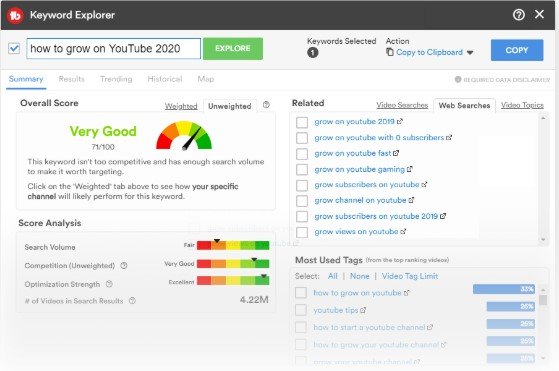Open external link icon for grow on youtube 2019

(400, 122)
